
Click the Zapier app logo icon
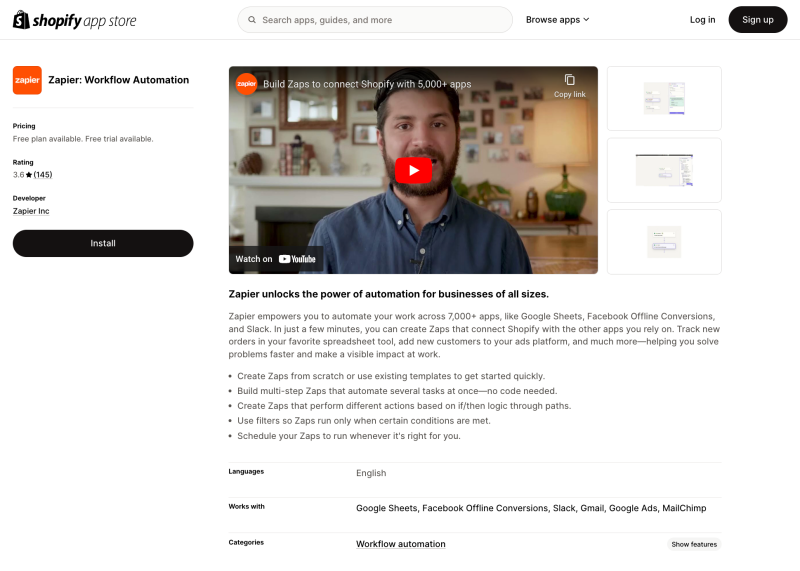click(x=27, y=80)
